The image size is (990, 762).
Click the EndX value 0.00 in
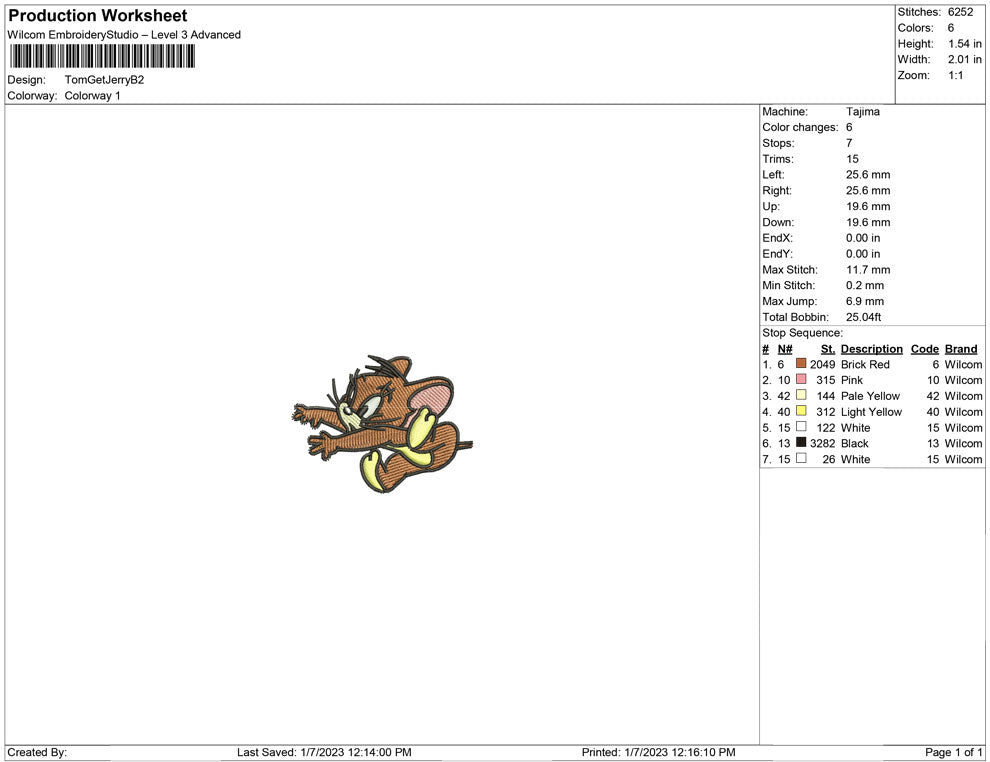(x=863, y=238)
